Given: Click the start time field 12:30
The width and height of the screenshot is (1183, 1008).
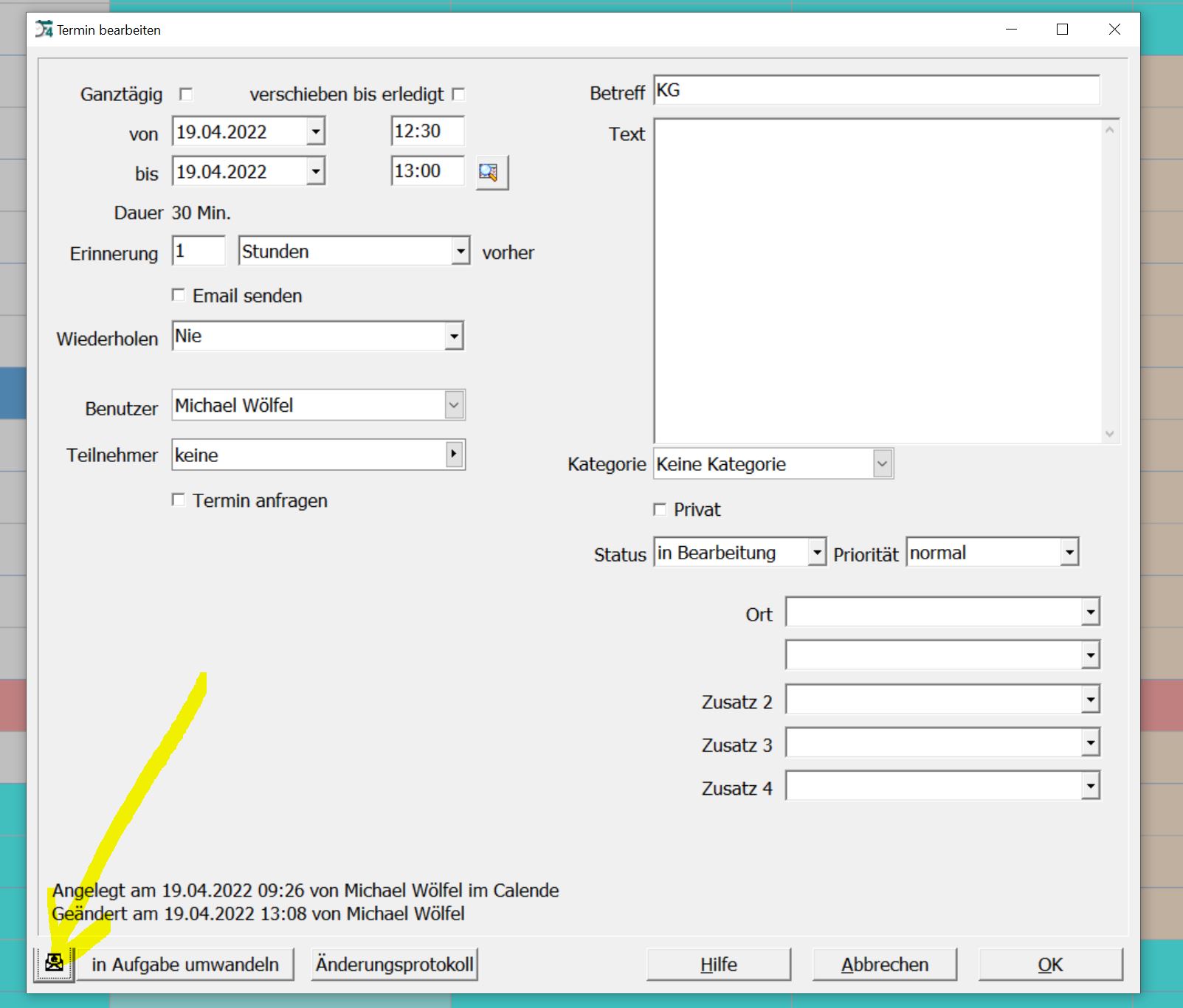Looking at the screenshot, I should [x=427, y=131].
